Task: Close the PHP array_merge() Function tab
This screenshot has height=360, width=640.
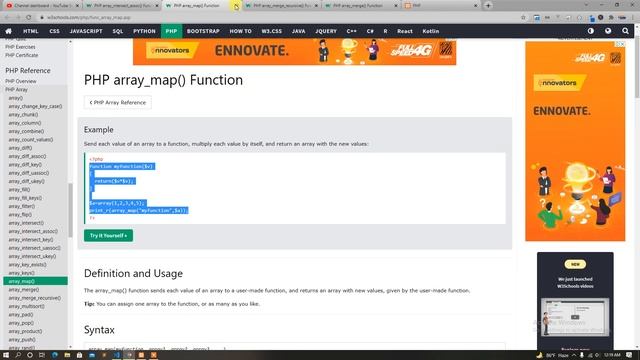Action: pyautogui.click(x=396, y=6)
